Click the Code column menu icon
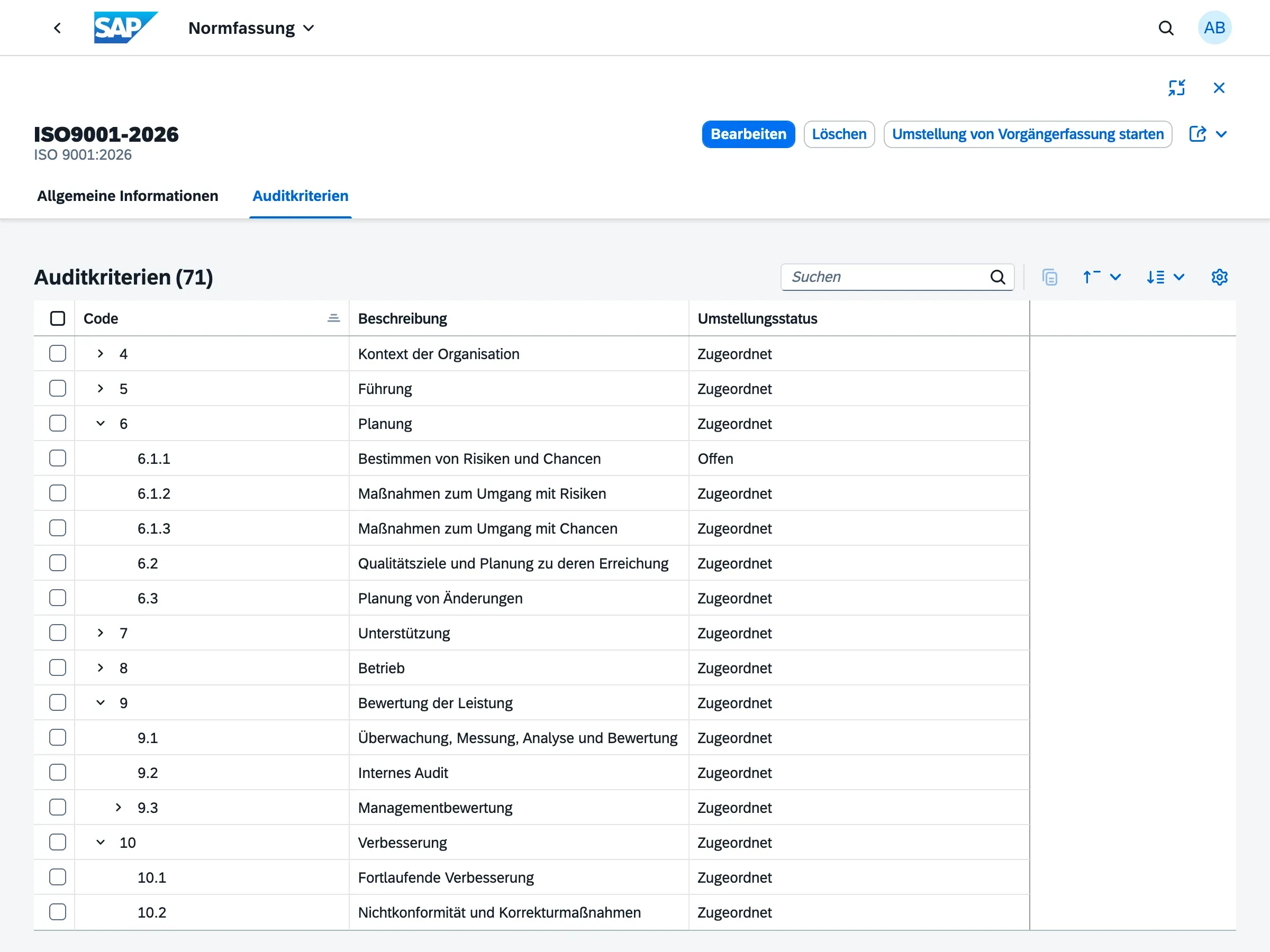 333,318
